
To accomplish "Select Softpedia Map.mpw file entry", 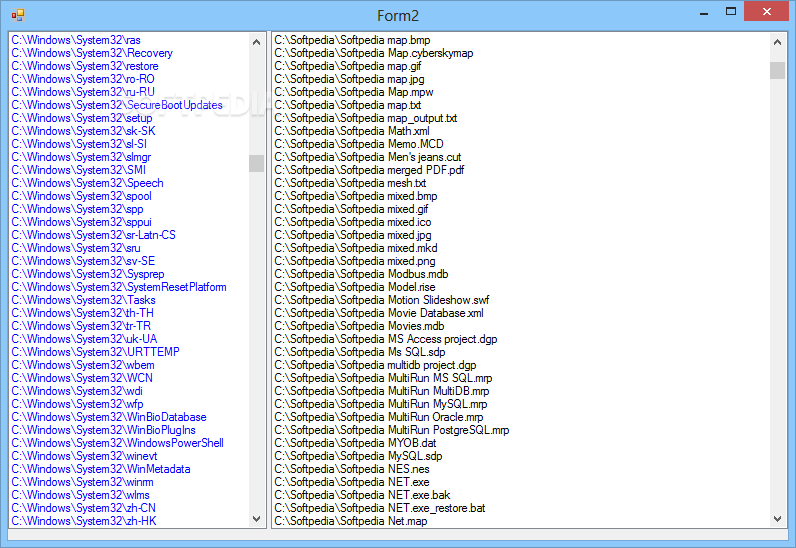I will [x=354, y=92].
